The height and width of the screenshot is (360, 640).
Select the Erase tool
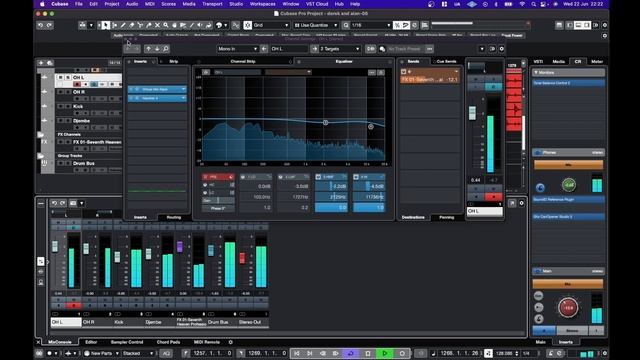131,25
